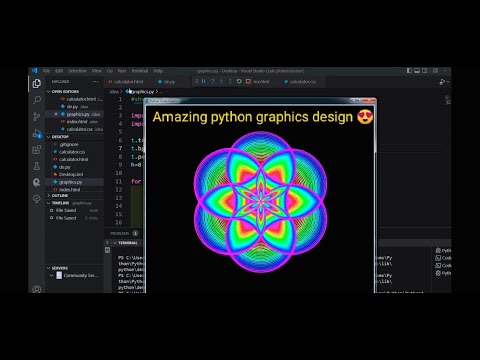The height and width of the screenshot is (360, 480).
Task: Collapse the Terminal panel group chevron
Action: tap(115, 243)
